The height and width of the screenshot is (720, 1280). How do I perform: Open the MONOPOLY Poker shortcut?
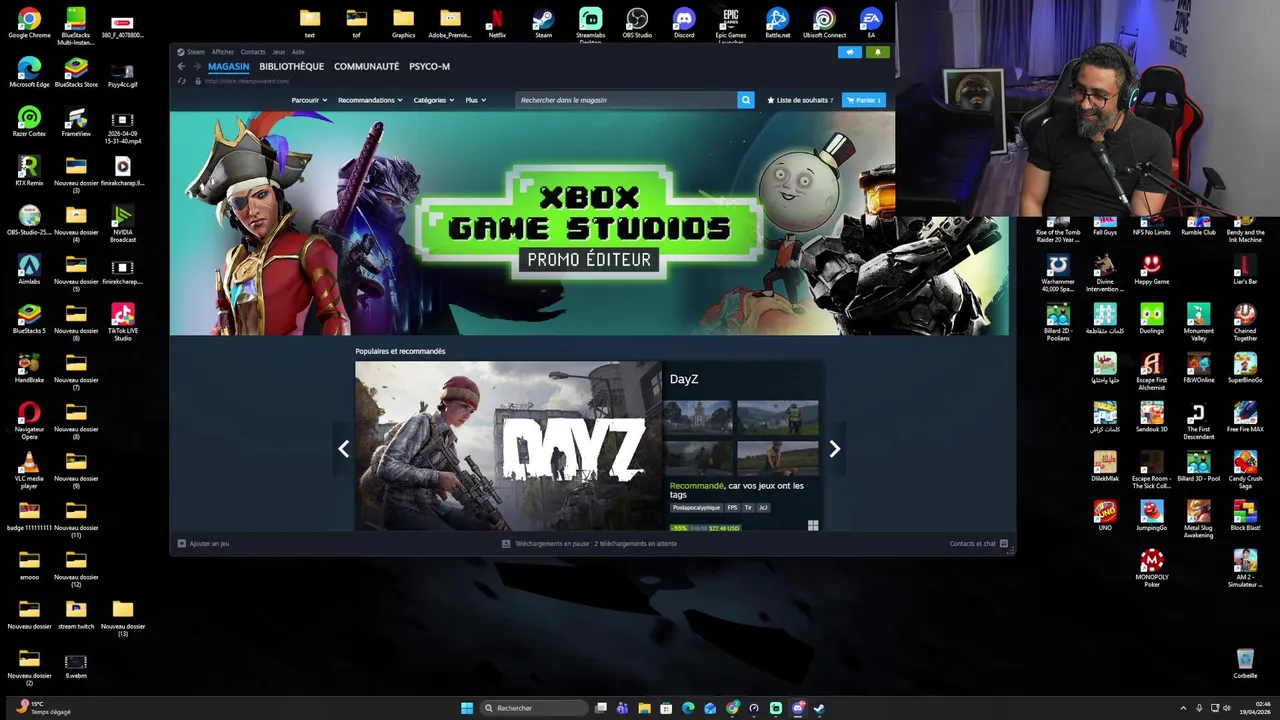[1152, 568]
